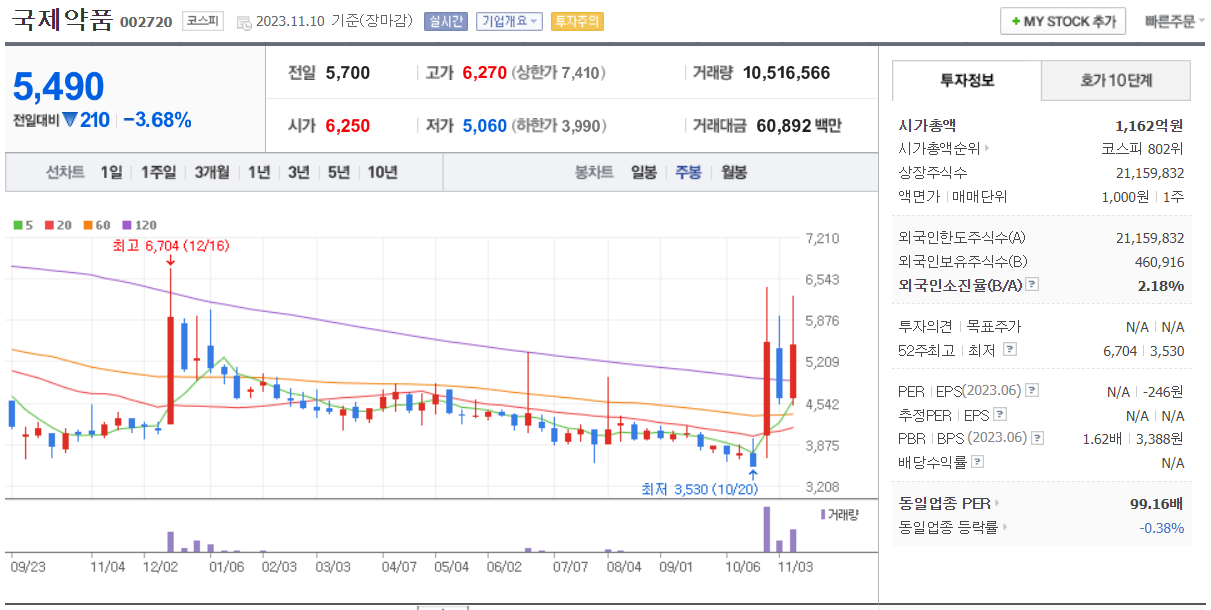1211x610 pixels.
Task: Click the -3.68% change rate
Action: (156, 120)
